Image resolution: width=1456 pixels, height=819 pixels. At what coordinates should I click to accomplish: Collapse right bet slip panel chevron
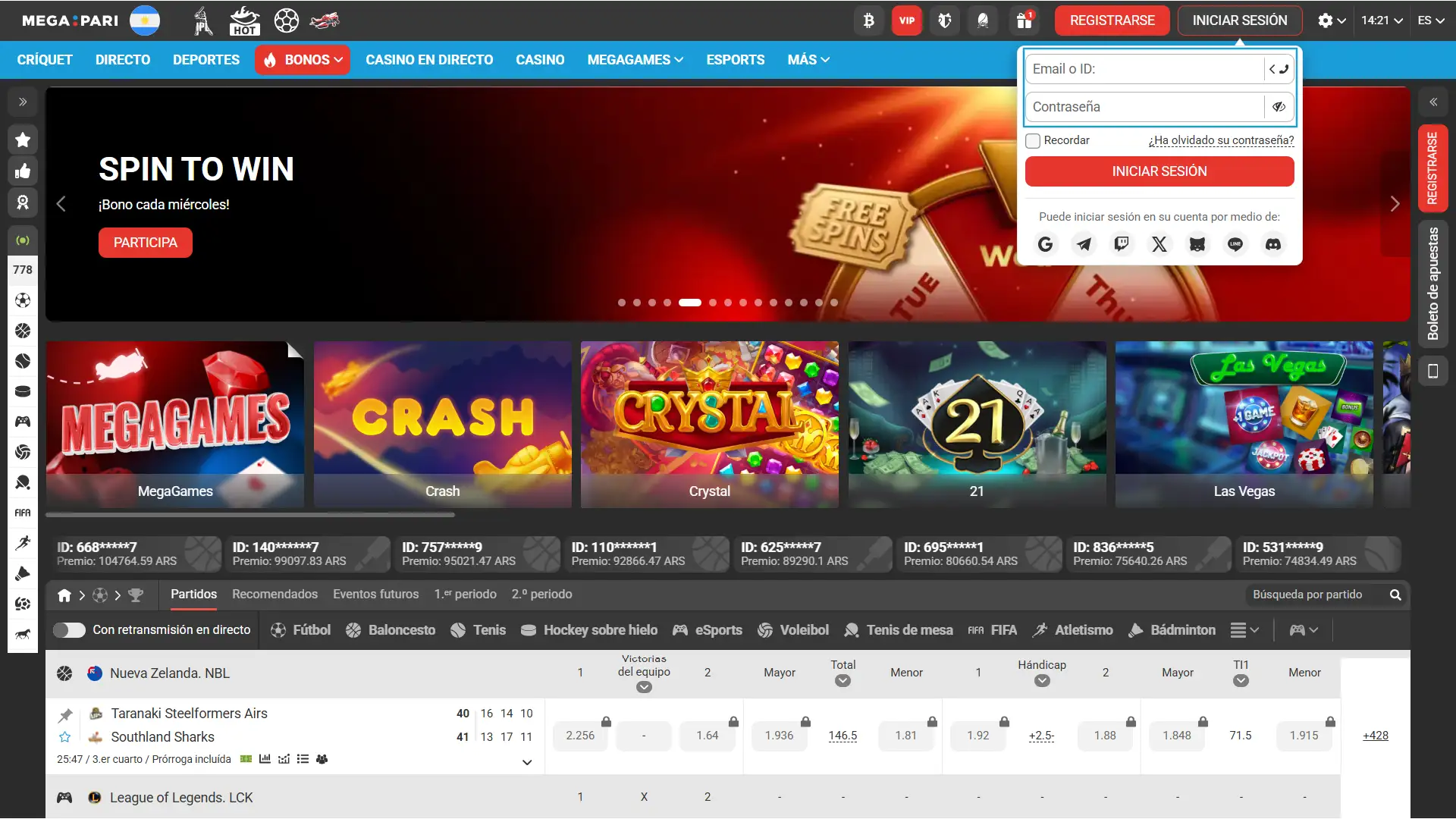click(x=1433, y=102)
